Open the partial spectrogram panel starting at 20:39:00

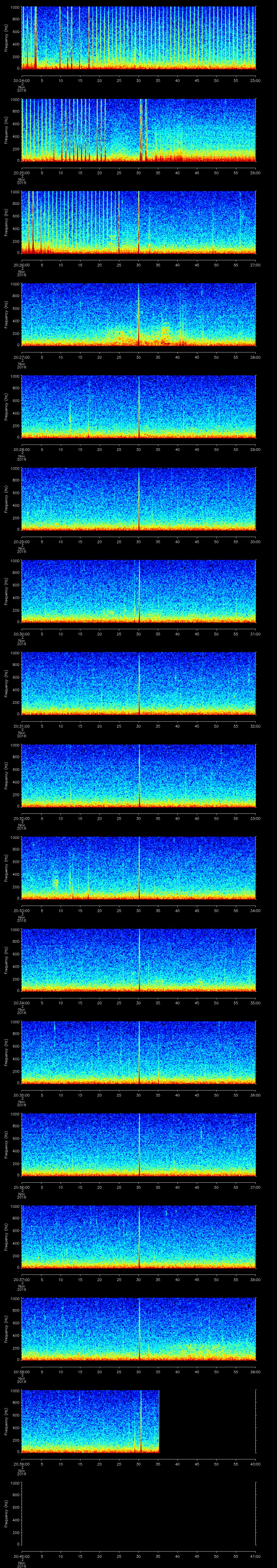tap(91, 1421)
